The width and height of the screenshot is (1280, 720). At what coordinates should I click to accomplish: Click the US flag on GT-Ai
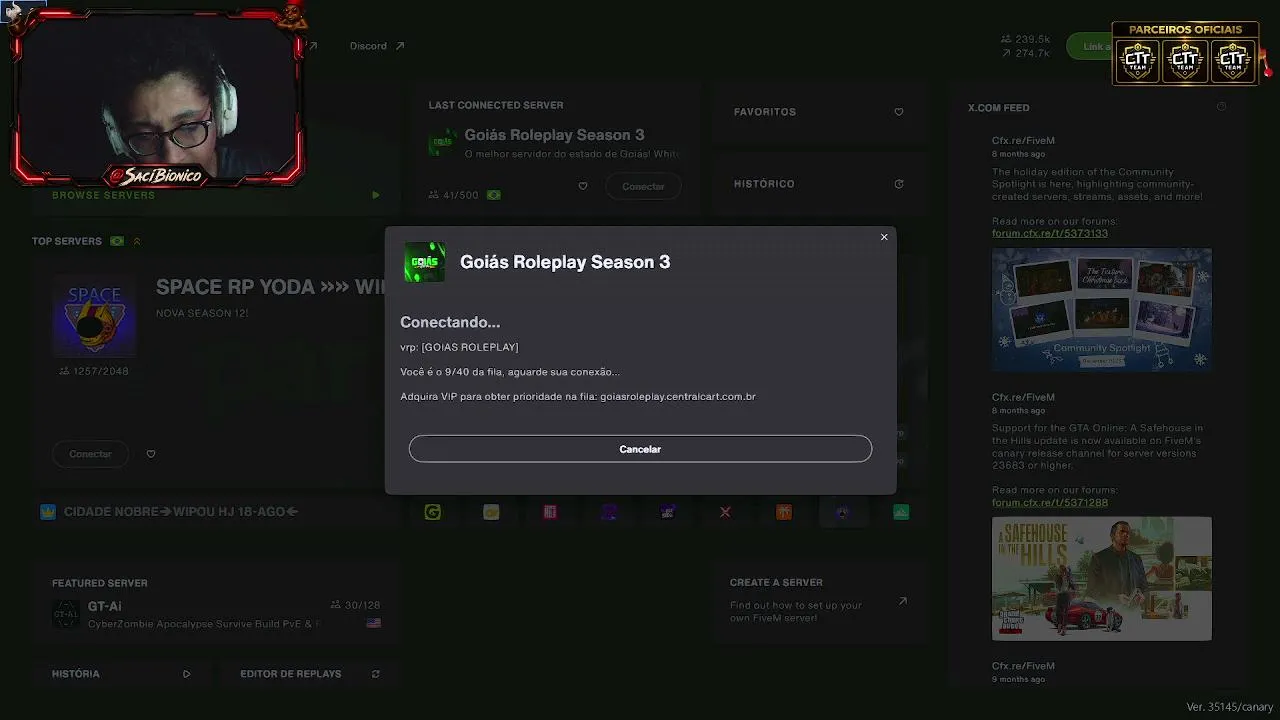click(374, 623)
